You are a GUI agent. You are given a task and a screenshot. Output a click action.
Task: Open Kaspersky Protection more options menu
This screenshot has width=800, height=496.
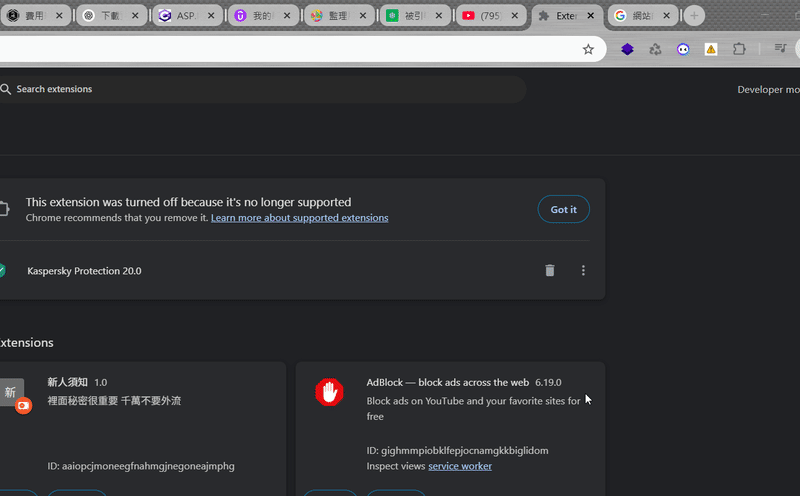[x=583, y=270]
